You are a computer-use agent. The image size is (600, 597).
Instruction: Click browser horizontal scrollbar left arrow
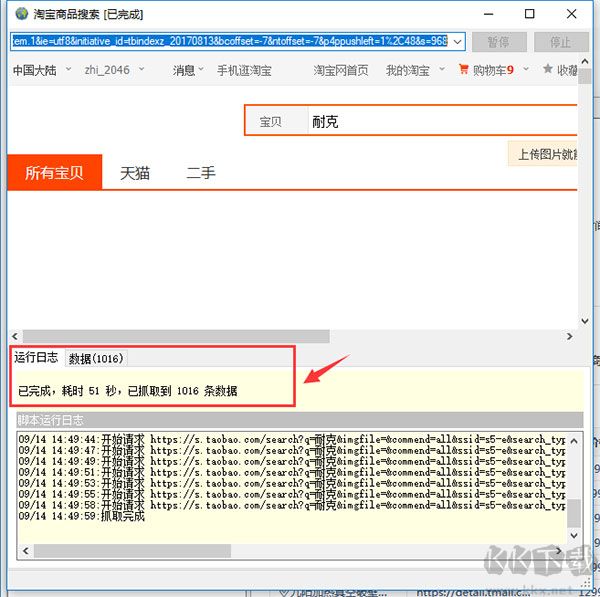(15, 336)
